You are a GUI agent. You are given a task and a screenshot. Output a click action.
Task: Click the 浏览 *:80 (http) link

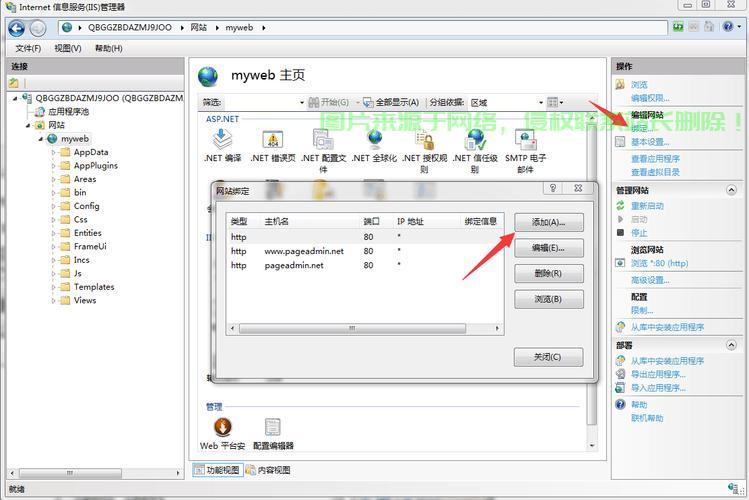pos(659,263)
